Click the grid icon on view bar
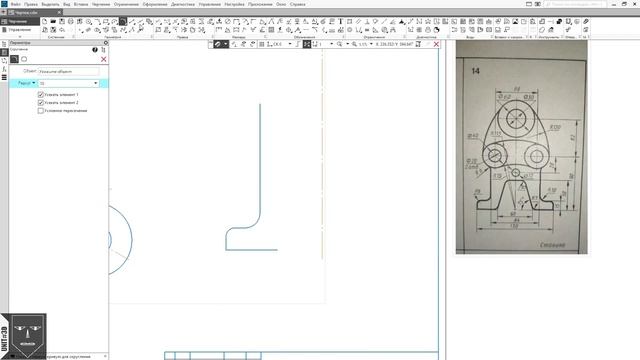Viewport: 640px width, 360px height. point(262,44)
